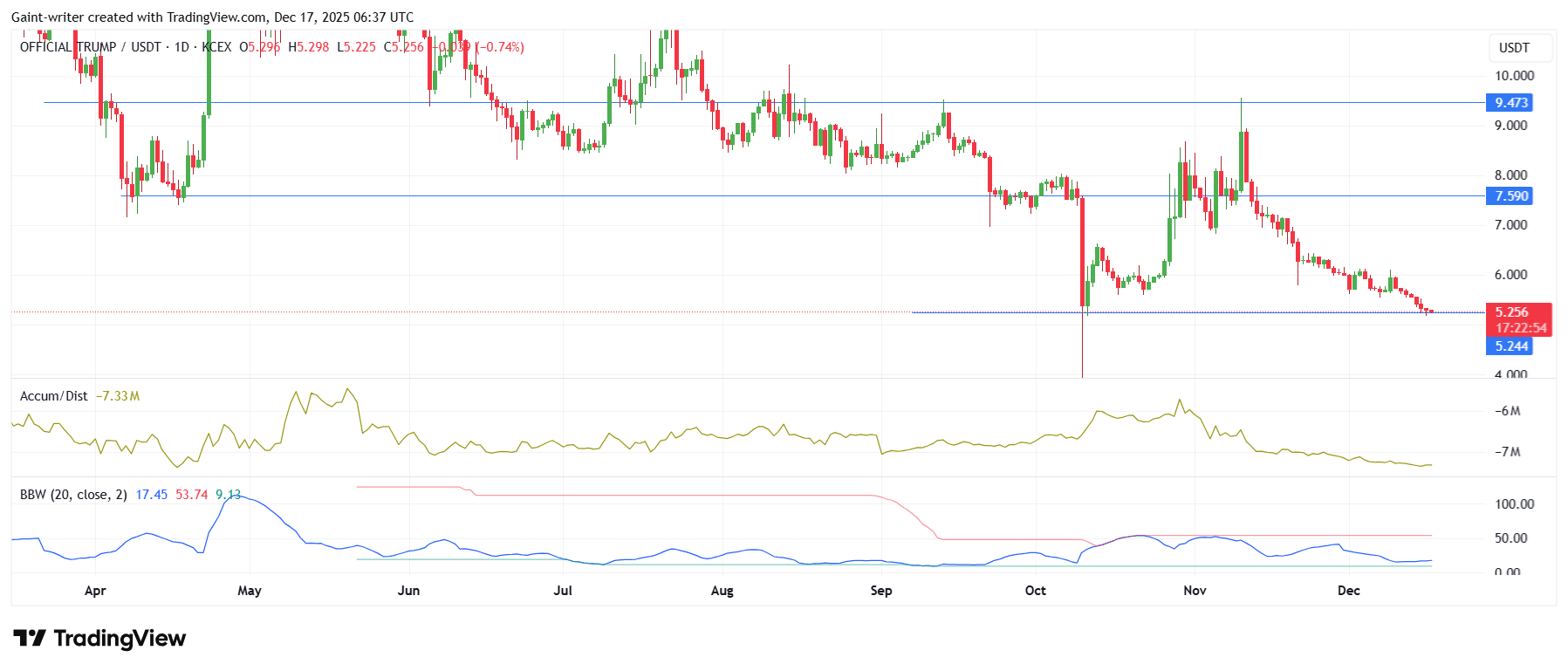Click the 7.000 price axis tick
This screenshot has height=671, width=1568.
(x=1510, y=225)
